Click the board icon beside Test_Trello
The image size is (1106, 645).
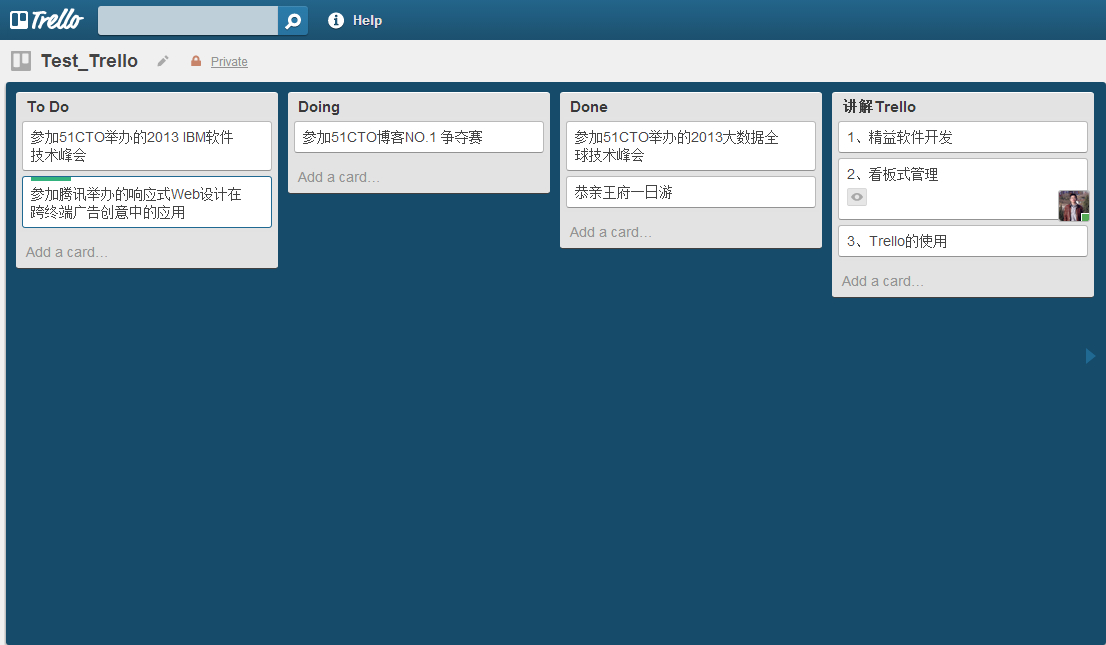point(21,61)
